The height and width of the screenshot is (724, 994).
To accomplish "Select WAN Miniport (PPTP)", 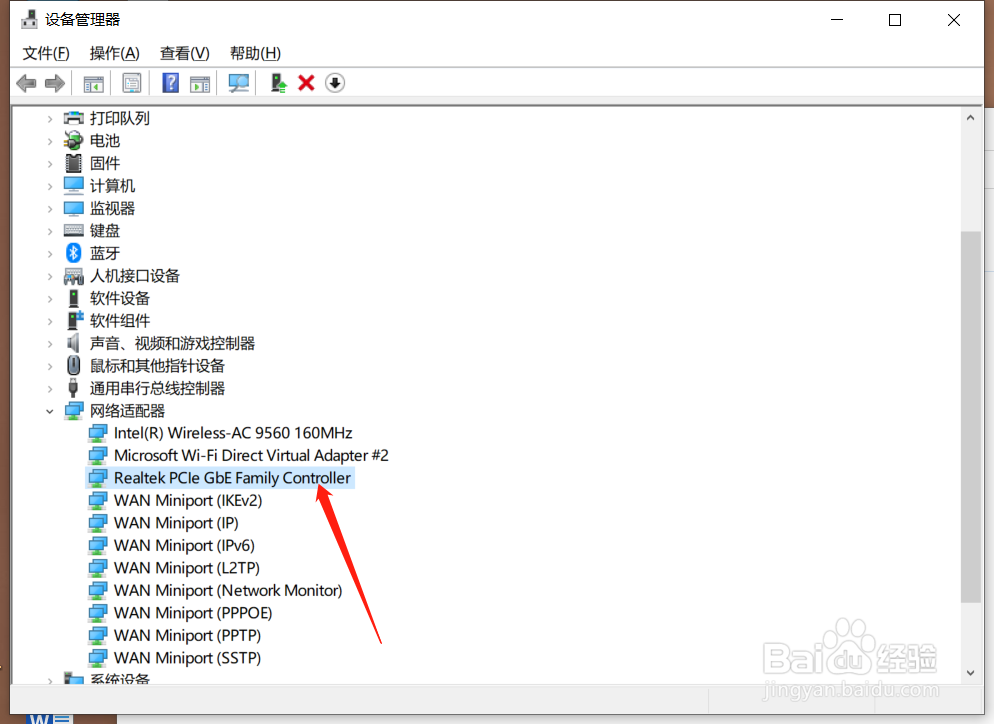I will pos(187,635).
